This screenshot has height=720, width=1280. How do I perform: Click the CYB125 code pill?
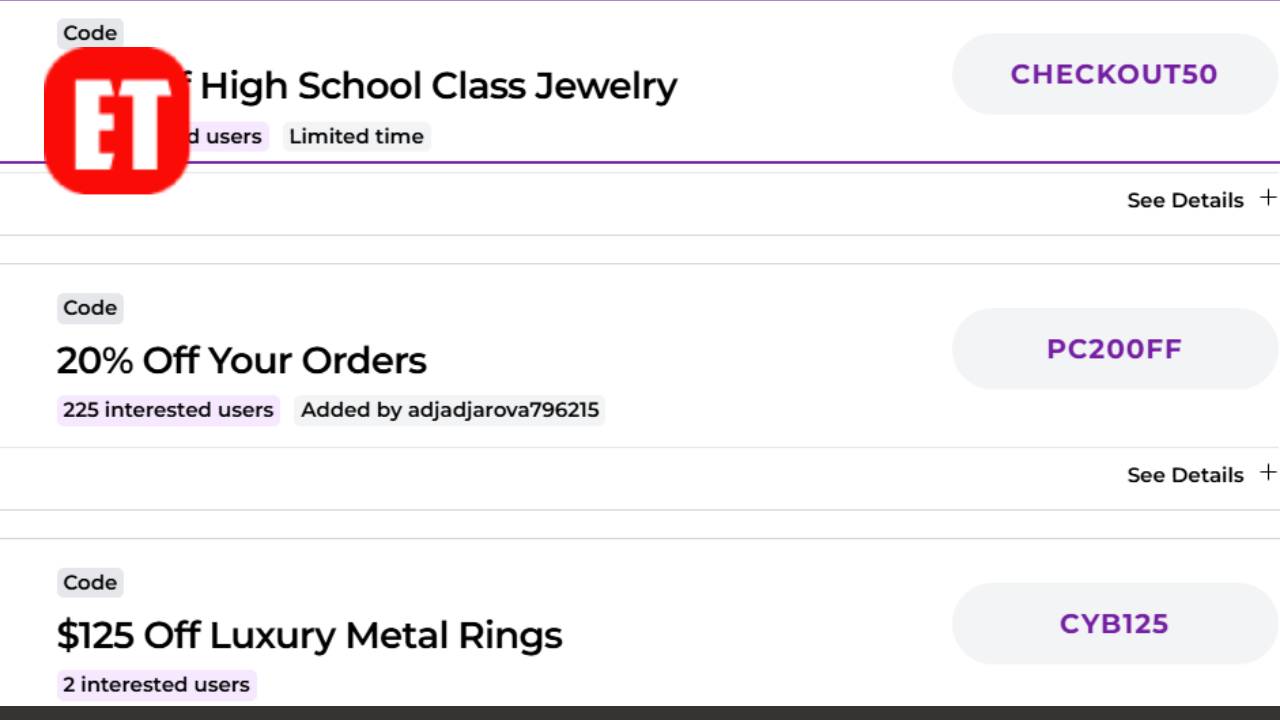pyautogui.click(x=1114, y=623)
